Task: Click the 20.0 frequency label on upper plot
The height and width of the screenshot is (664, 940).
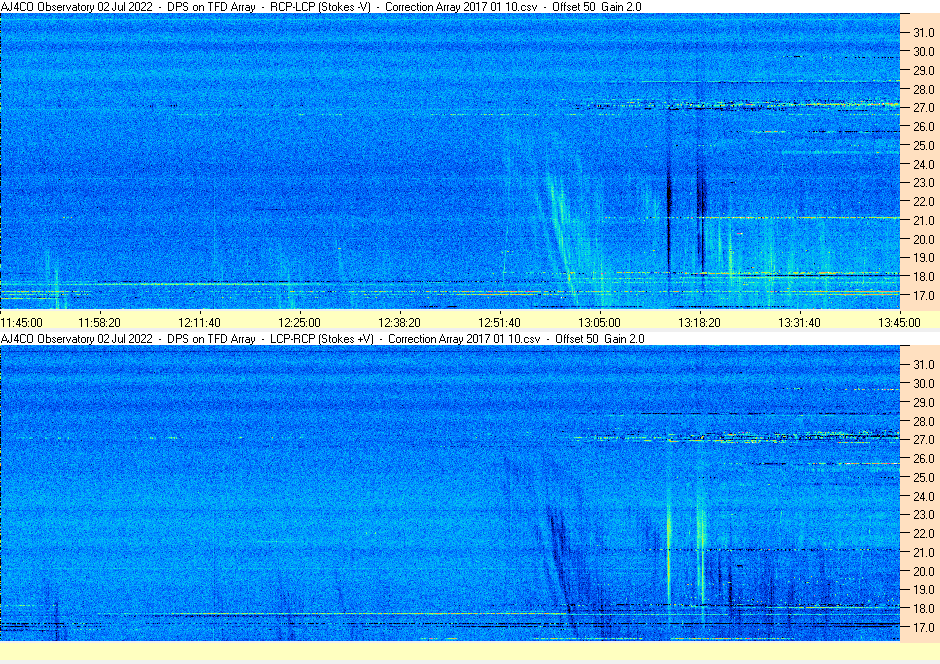Action: tap(923, 239)
